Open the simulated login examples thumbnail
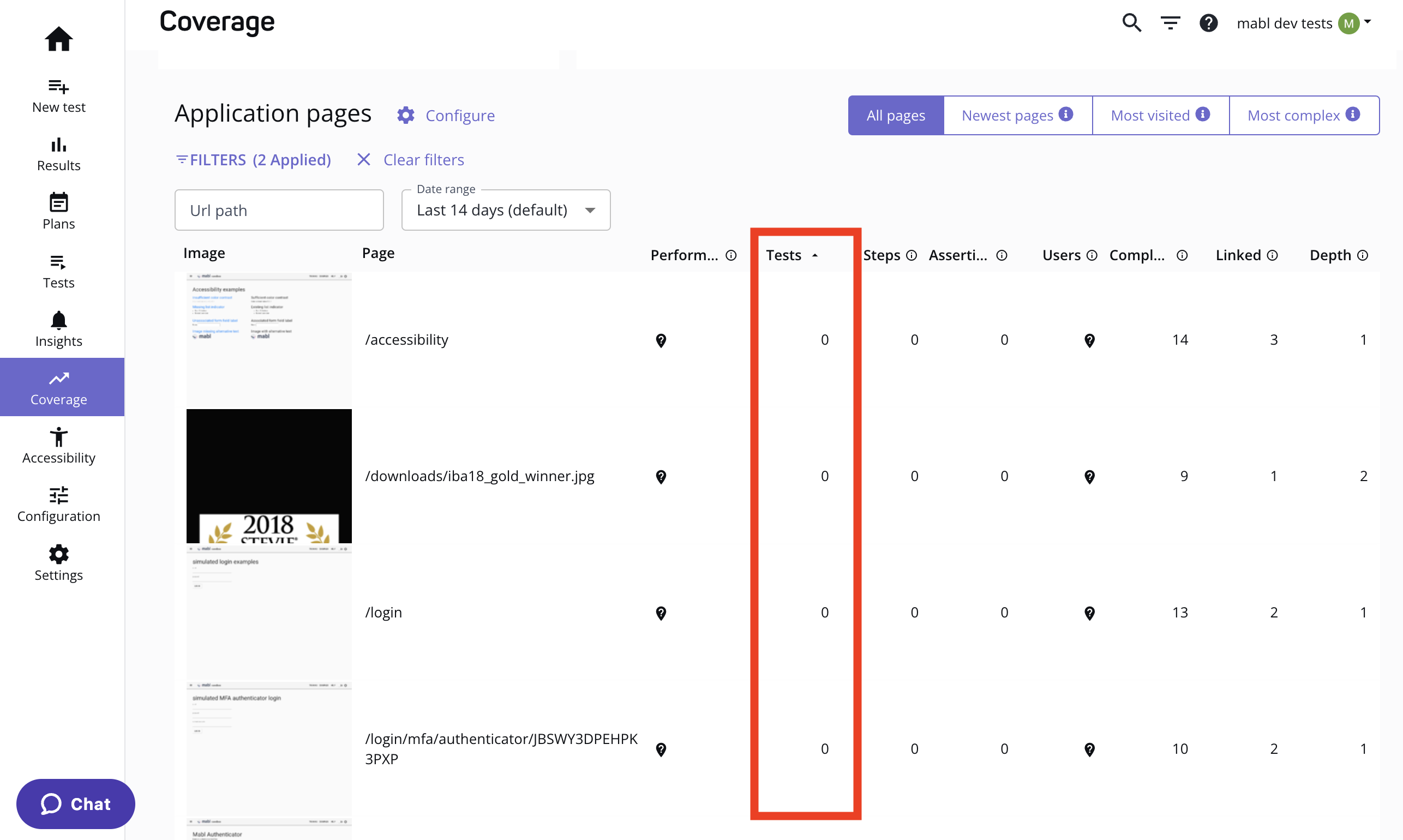Viewport: 1403px width, 840px height. 269,613
